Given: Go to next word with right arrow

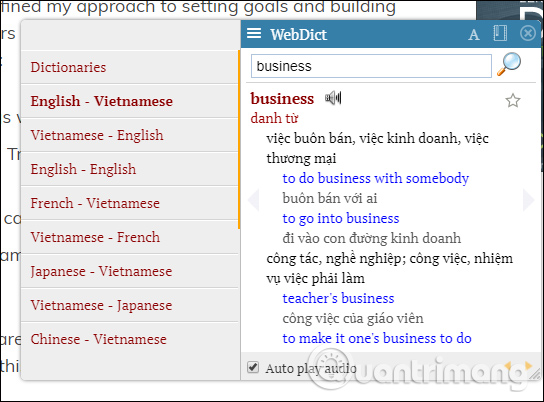Looking at the screenshot, I should (528, 200).
